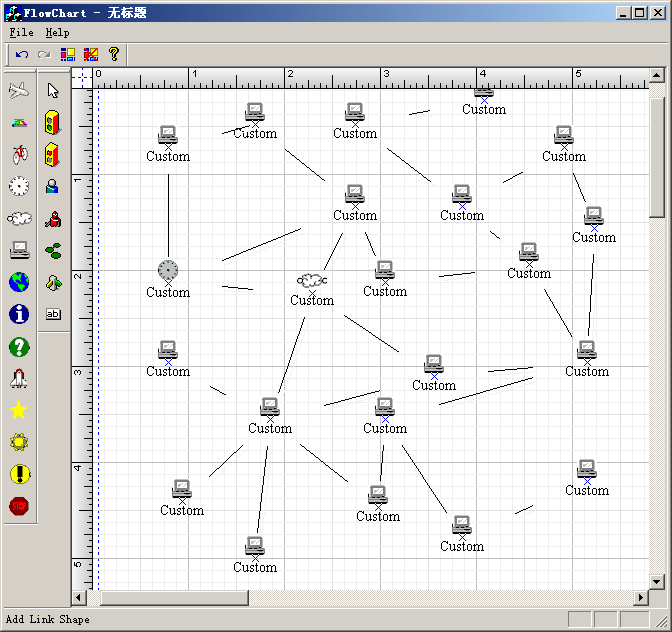
Task: Select the green question mark shape
Action: tap(18, 346)
